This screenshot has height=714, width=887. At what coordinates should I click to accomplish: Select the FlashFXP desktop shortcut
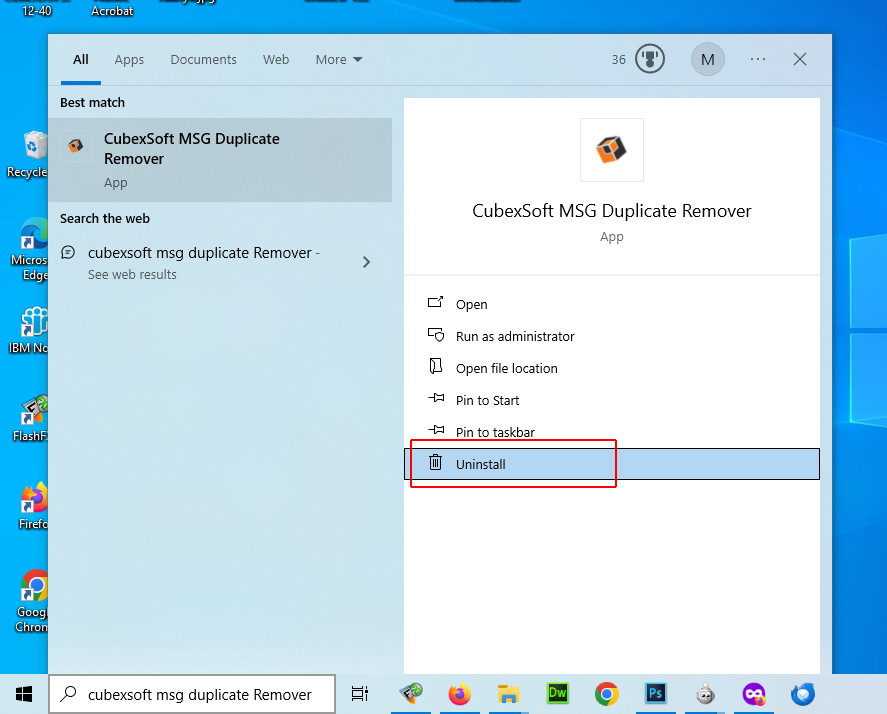[30, 419]
